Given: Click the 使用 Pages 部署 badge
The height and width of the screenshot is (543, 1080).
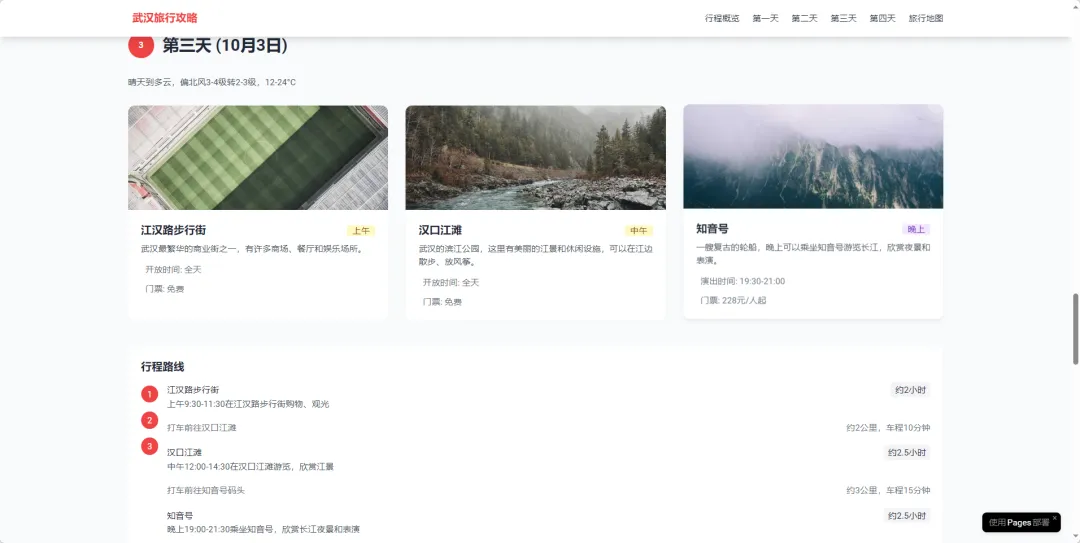Looking at the screenshot, I should pos(1019,522).
